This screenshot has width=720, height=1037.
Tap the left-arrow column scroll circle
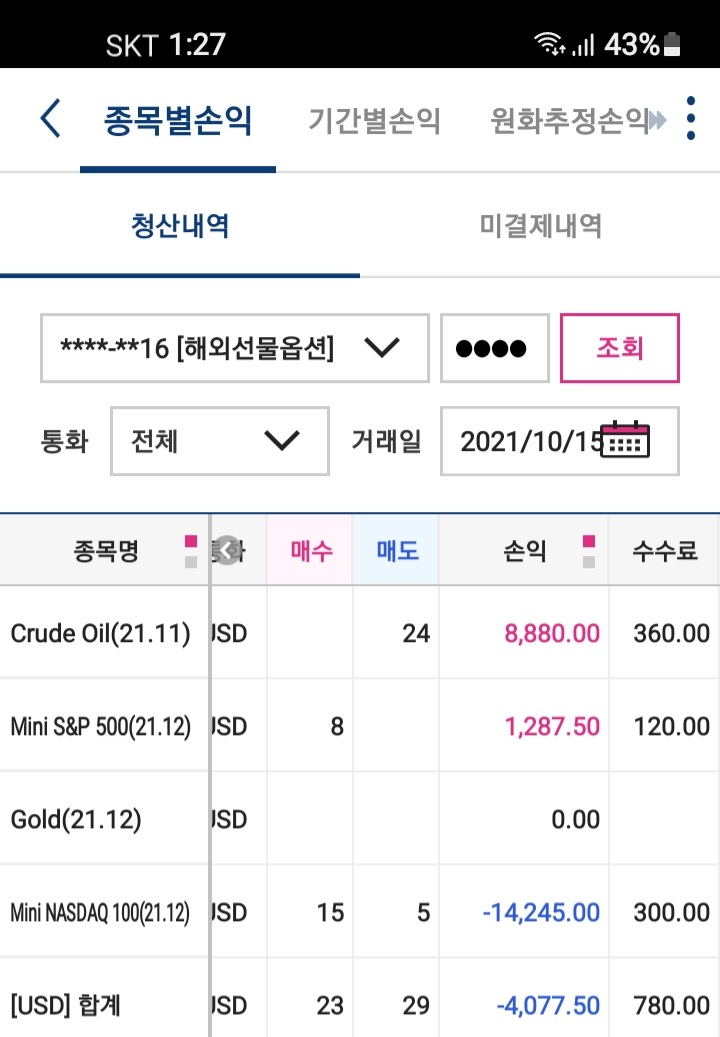click(228, 550)
